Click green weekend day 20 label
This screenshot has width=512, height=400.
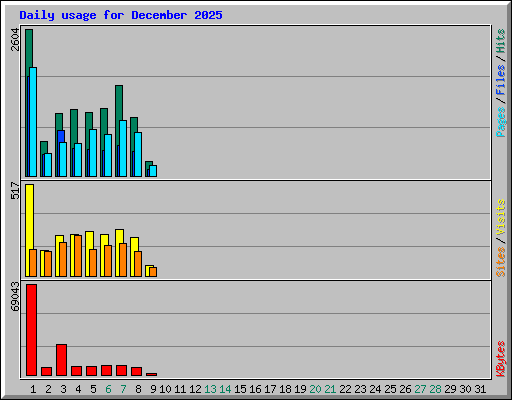tap(315, 389)
